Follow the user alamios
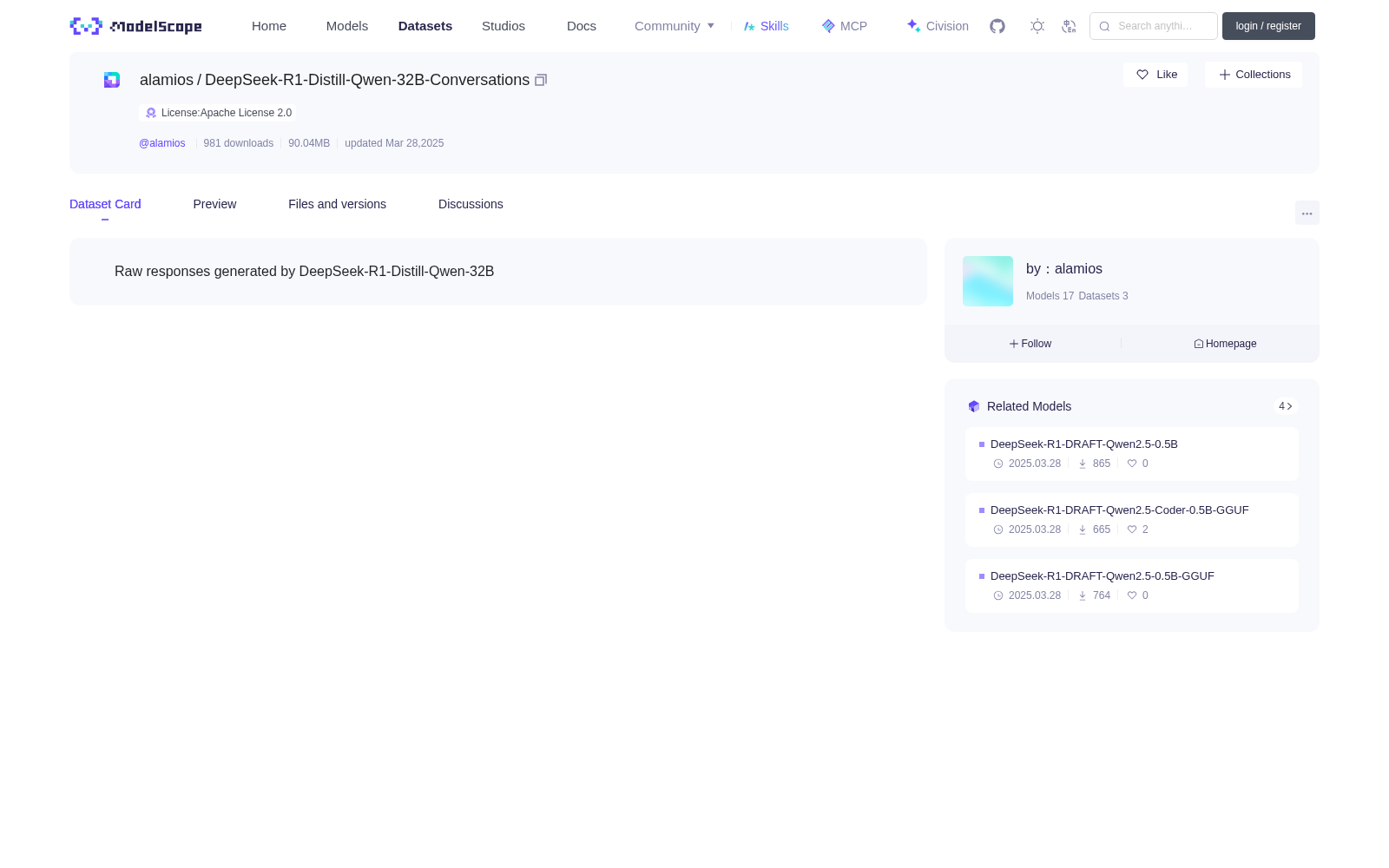1389x868 pixels. point(1030,344)
